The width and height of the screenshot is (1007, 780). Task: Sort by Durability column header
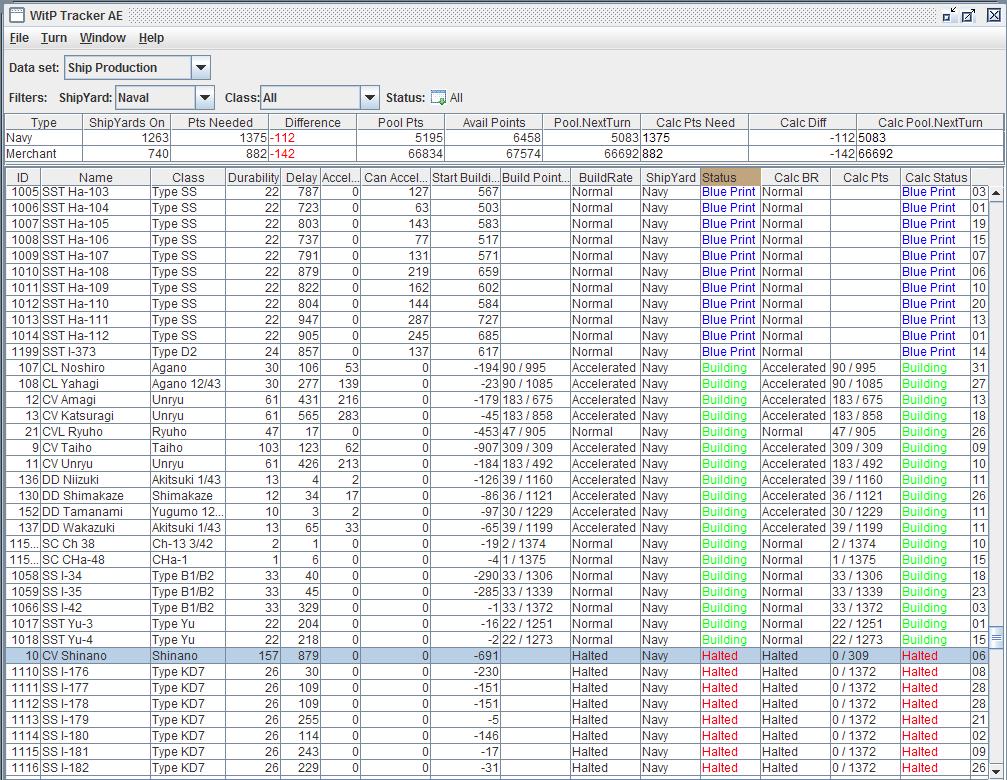253,177
